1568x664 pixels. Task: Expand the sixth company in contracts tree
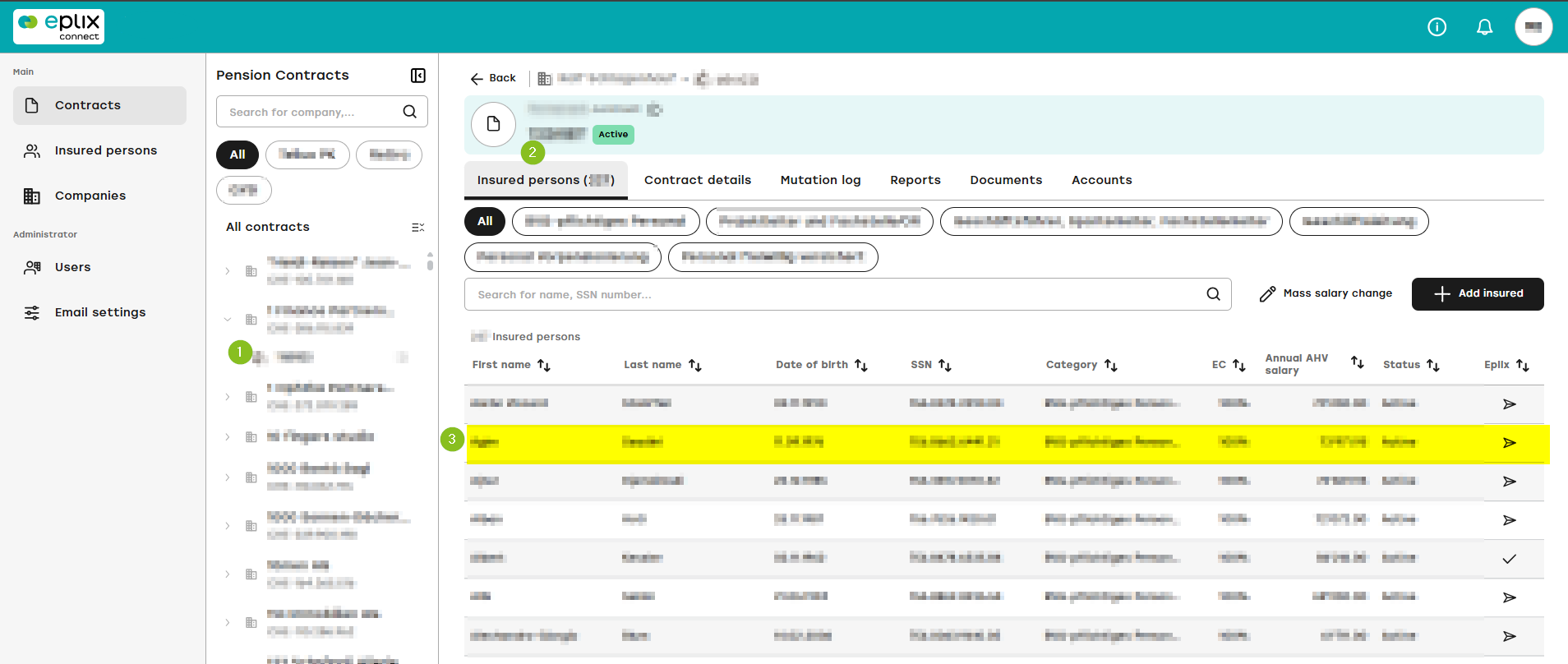228,526
